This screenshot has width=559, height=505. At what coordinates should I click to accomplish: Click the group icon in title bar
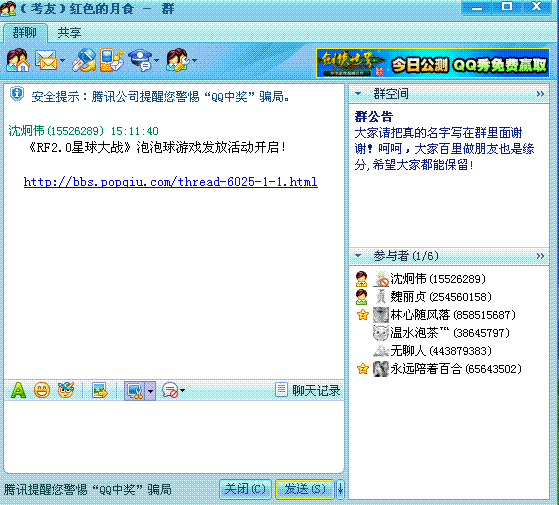pos(8,9)
